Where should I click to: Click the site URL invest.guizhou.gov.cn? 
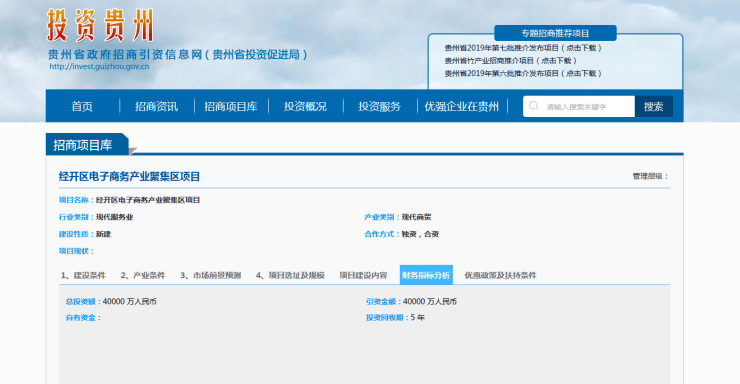tap(99, 67)
